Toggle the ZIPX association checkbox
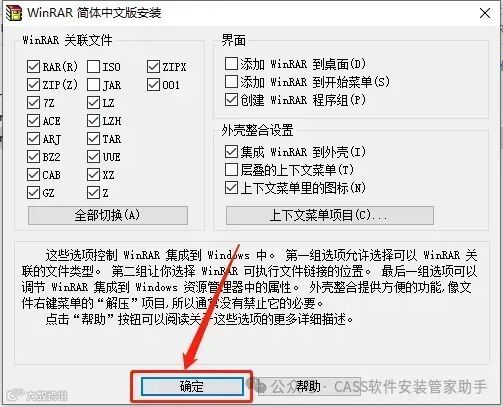Screen dimensions: 503x407 [x=153, y=67]
